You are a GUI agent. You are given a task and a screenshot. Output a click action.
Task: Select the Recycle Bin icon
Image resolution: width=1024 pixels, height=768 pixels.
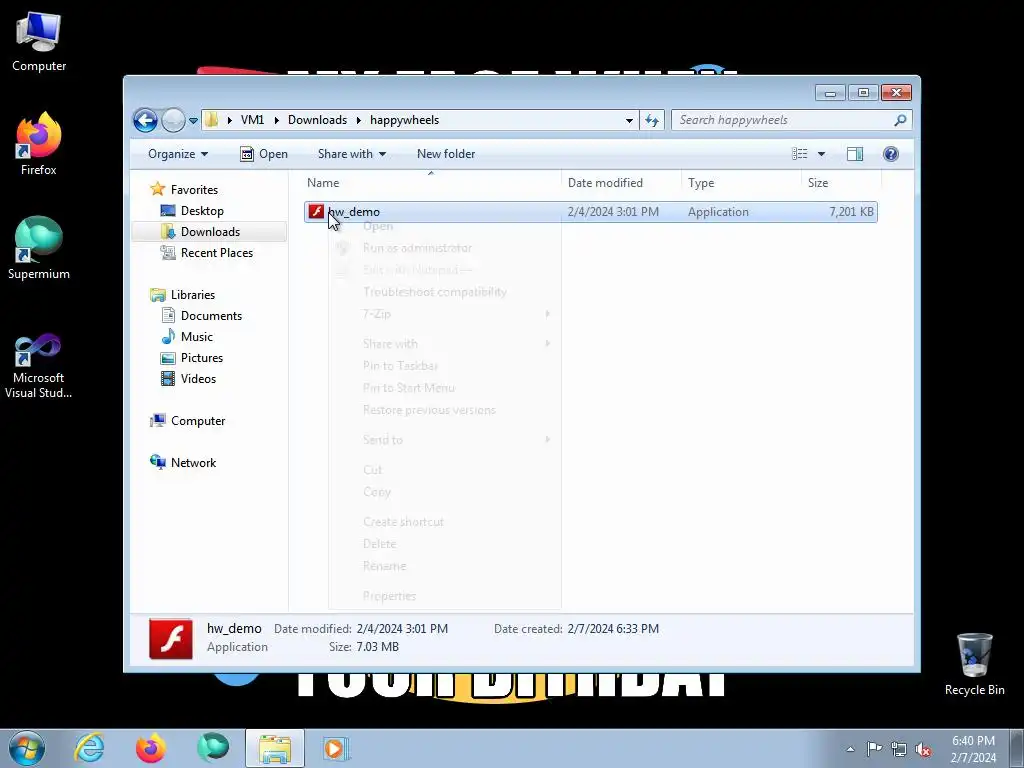tap(974, 664)
